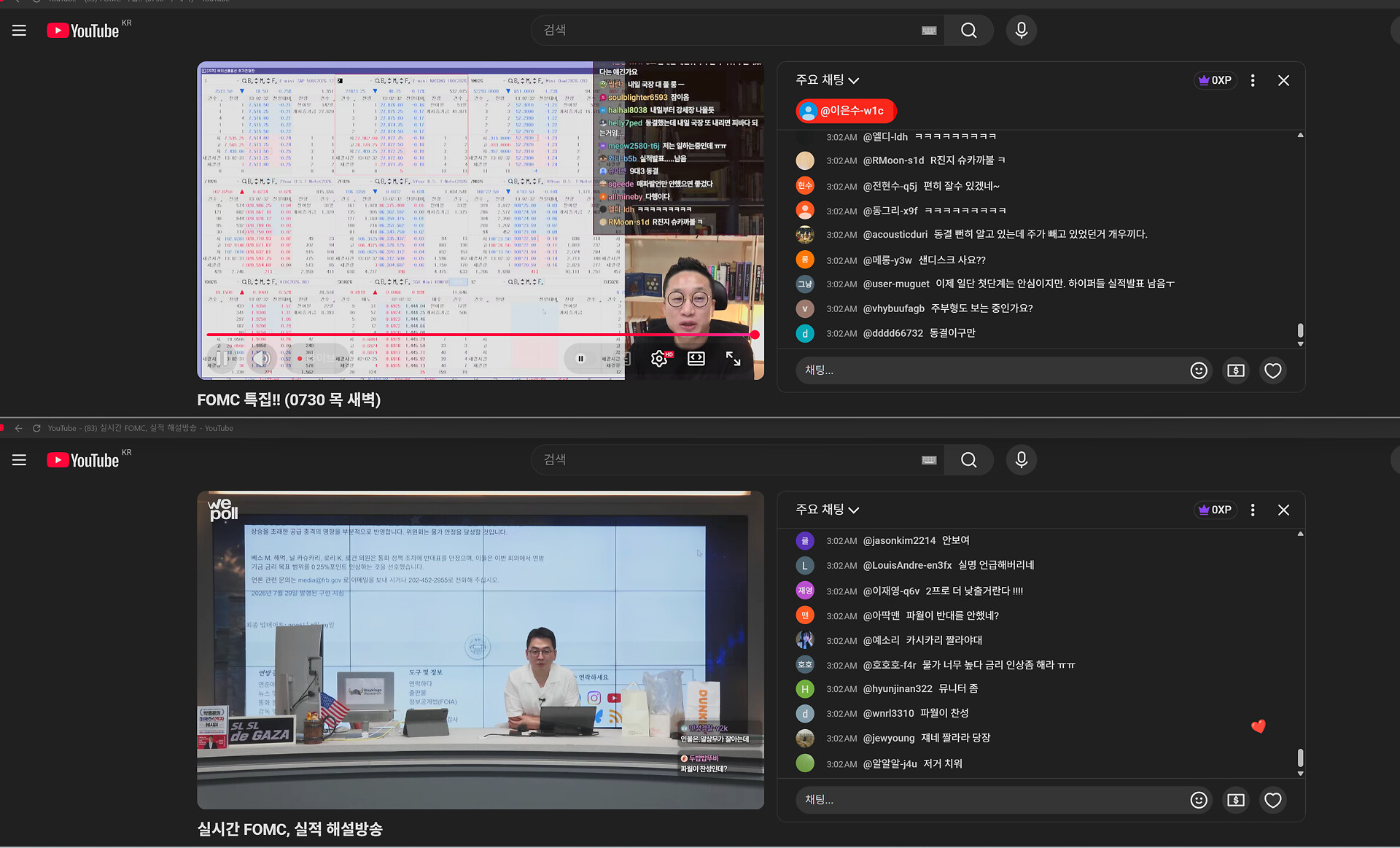Open the bottom chat three-dot options menu
1400x848 pixels.
(1253, 510)
